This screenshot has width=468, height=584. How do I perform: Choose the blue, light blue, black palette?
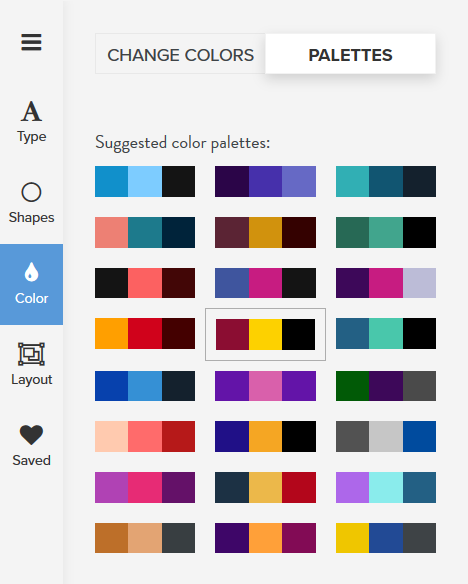point(145,181)
